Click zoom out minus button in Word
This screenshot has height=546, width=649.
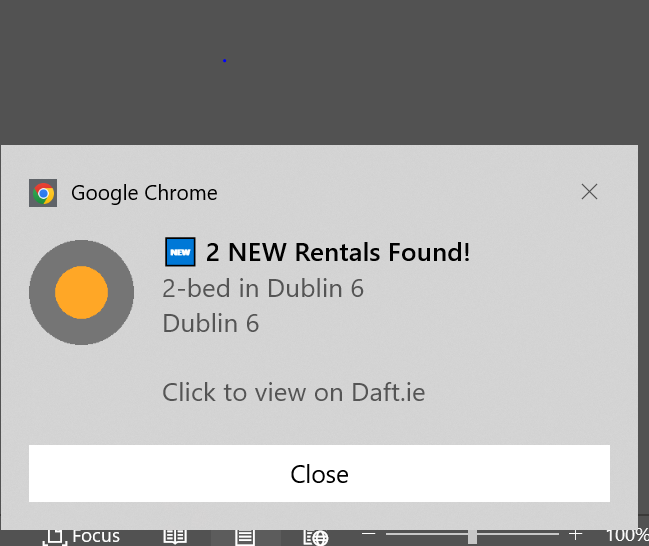click(x=368, y=534)
